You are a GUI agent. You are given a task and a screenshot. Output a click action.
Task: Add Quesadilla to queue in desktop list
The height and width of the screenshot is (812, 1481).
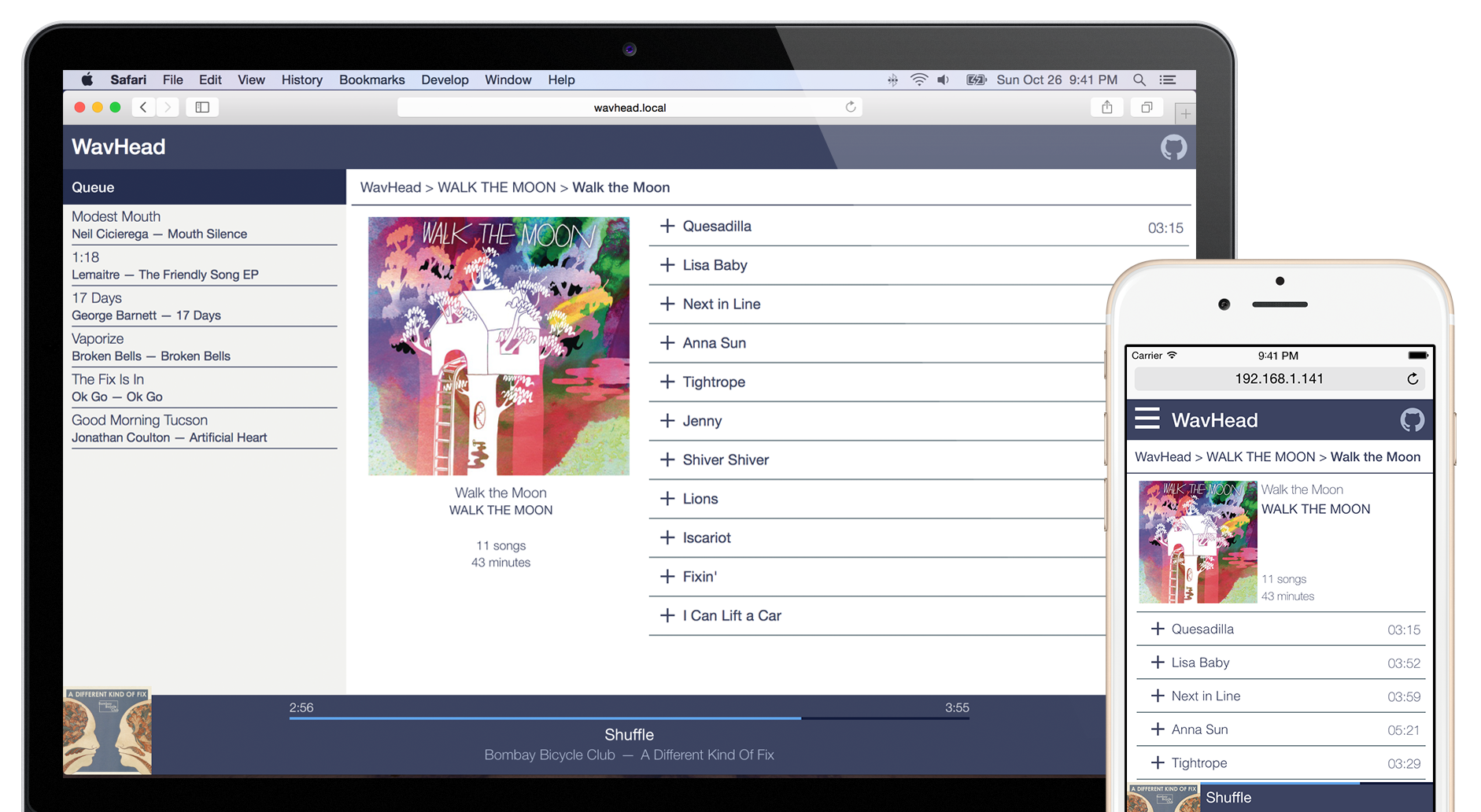[667, 226]
